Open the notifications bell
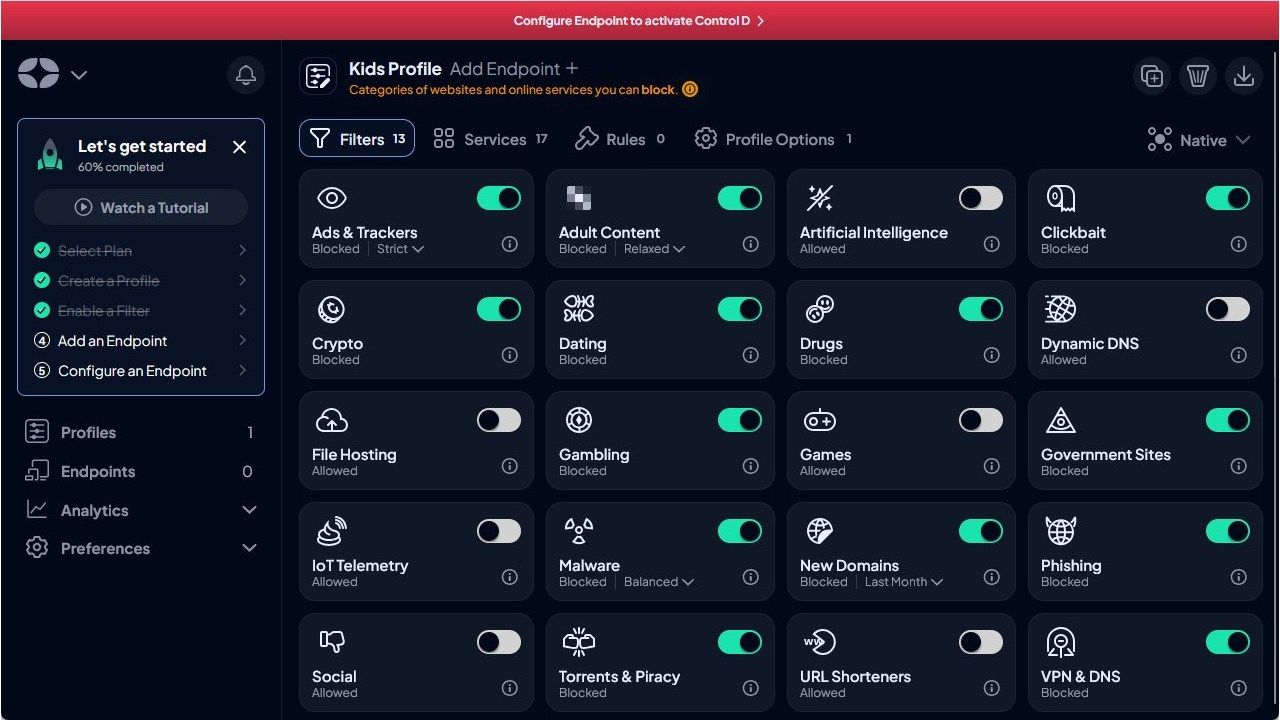The width and height of the screenshot is (1280, 720). point(245,75)
